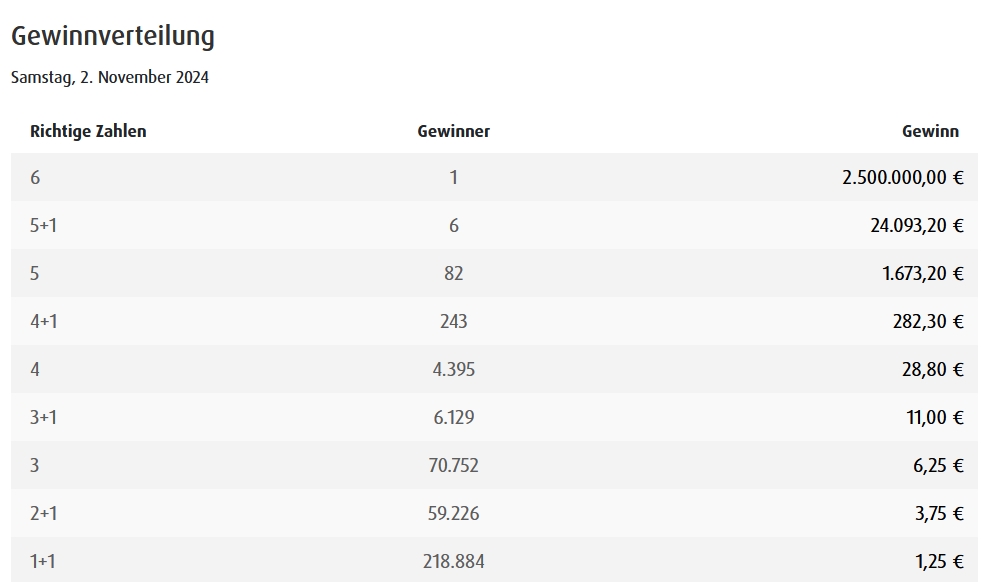Click the 5+1 row label
This screenshot has height=582, width=981.
point(43,225)
